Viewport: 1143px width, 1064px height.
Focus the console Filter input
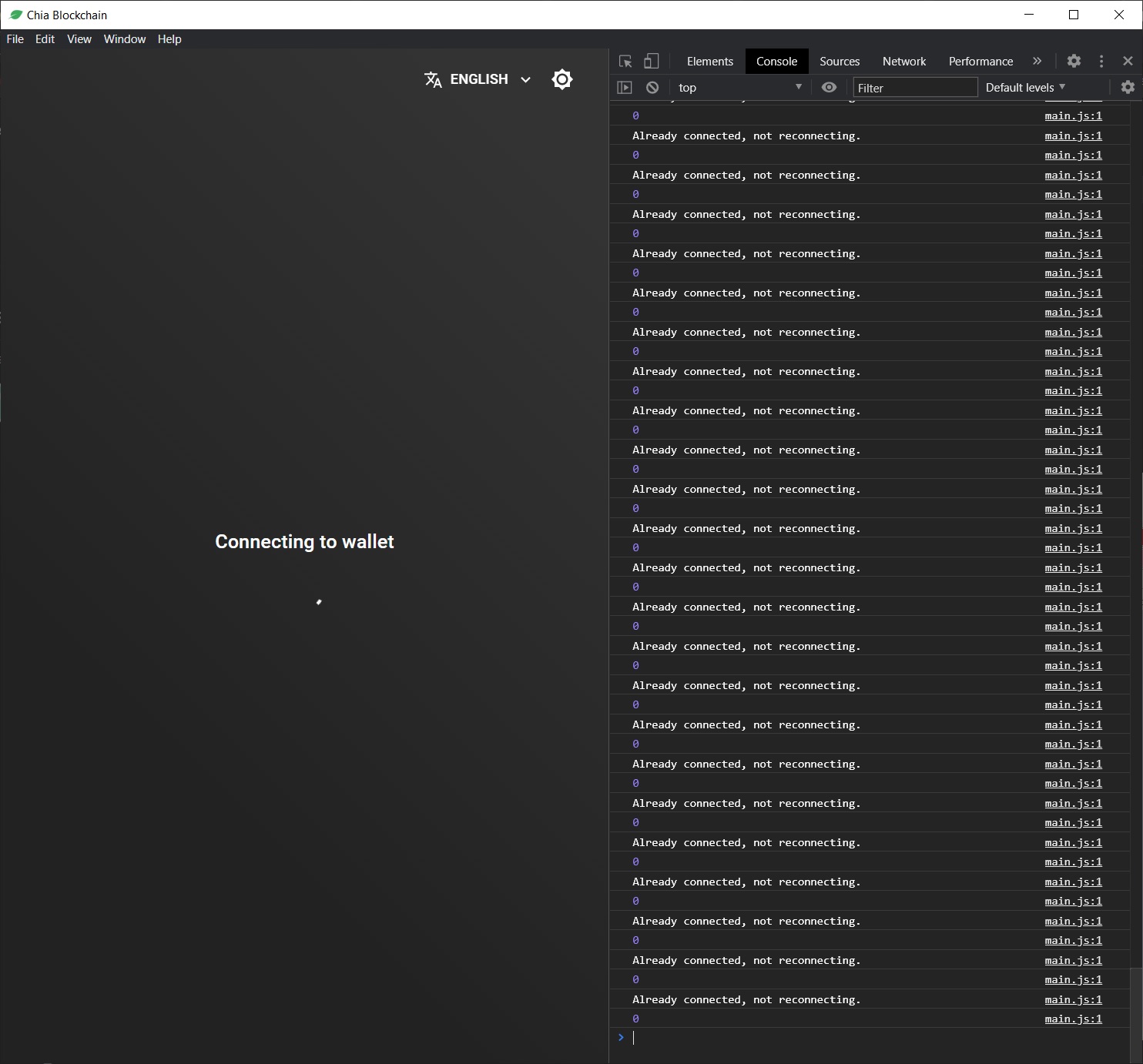[x=914, y=87]
